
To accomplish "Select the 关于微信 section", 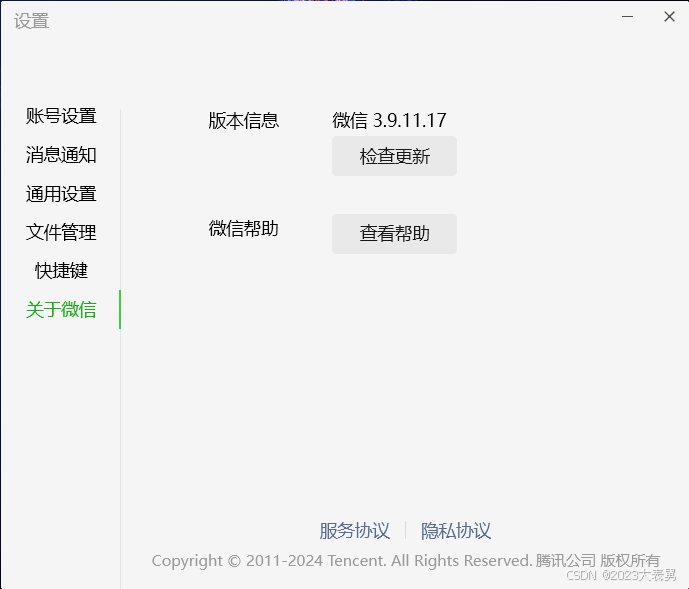I will [x=61, y=309].
